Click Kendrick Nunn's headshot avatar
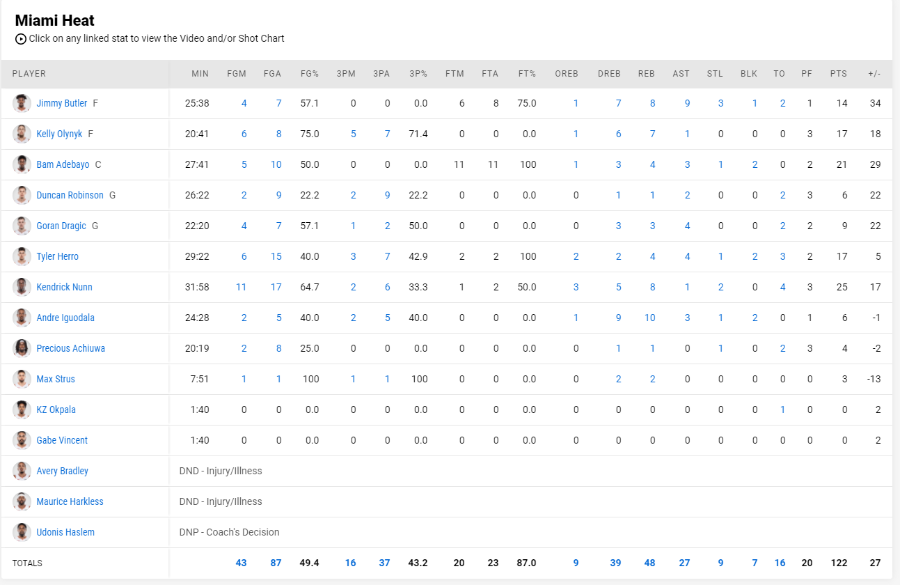This screenshot has width=900, height=585. pyautogui.click(x=22, y=287)
